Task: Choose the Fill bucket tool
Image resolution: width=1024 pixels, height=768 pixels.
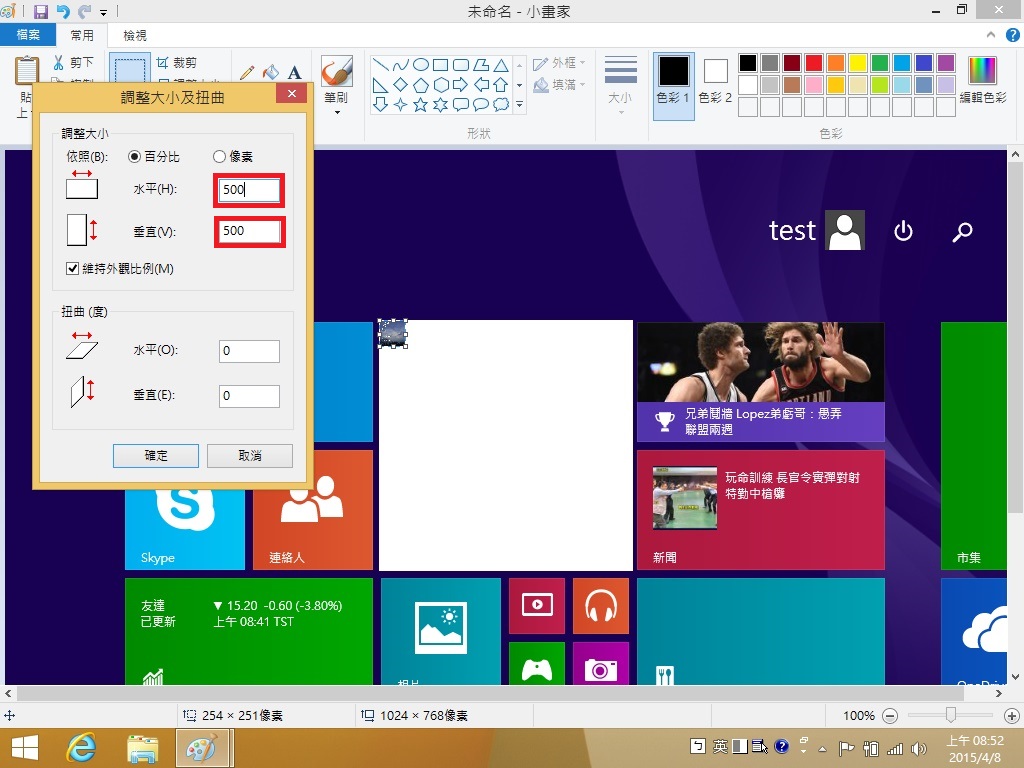Action: click(x=270, y=72)
